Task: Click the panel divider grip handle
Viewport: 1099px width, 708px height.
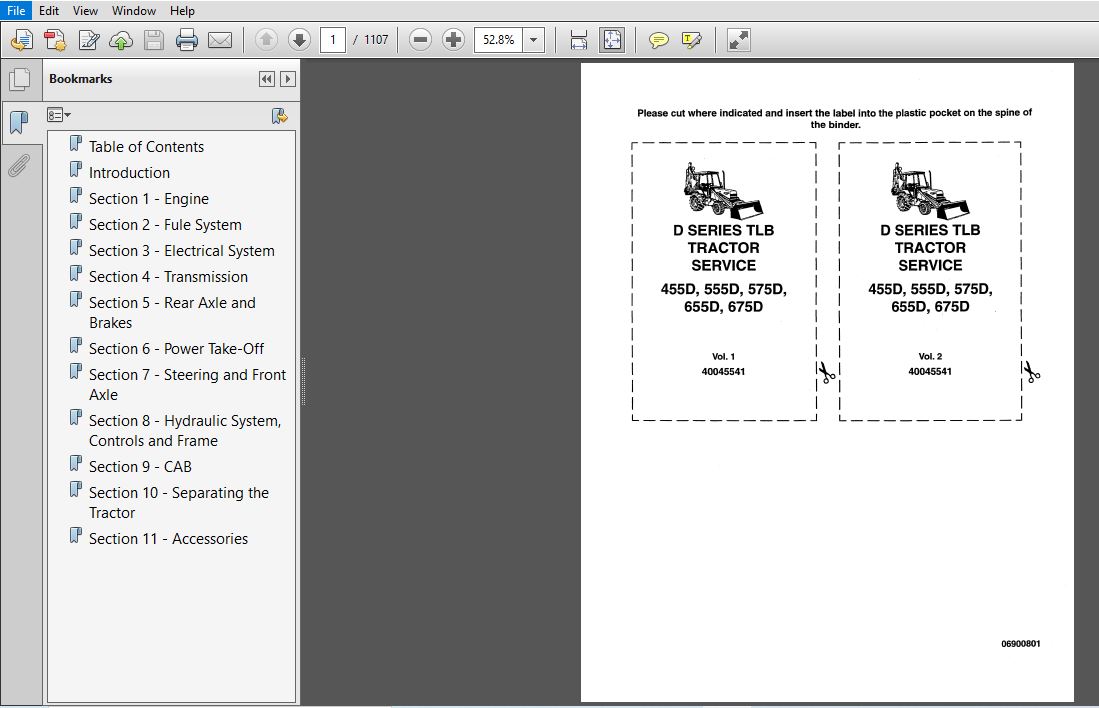Action: [x=303, y=382]
